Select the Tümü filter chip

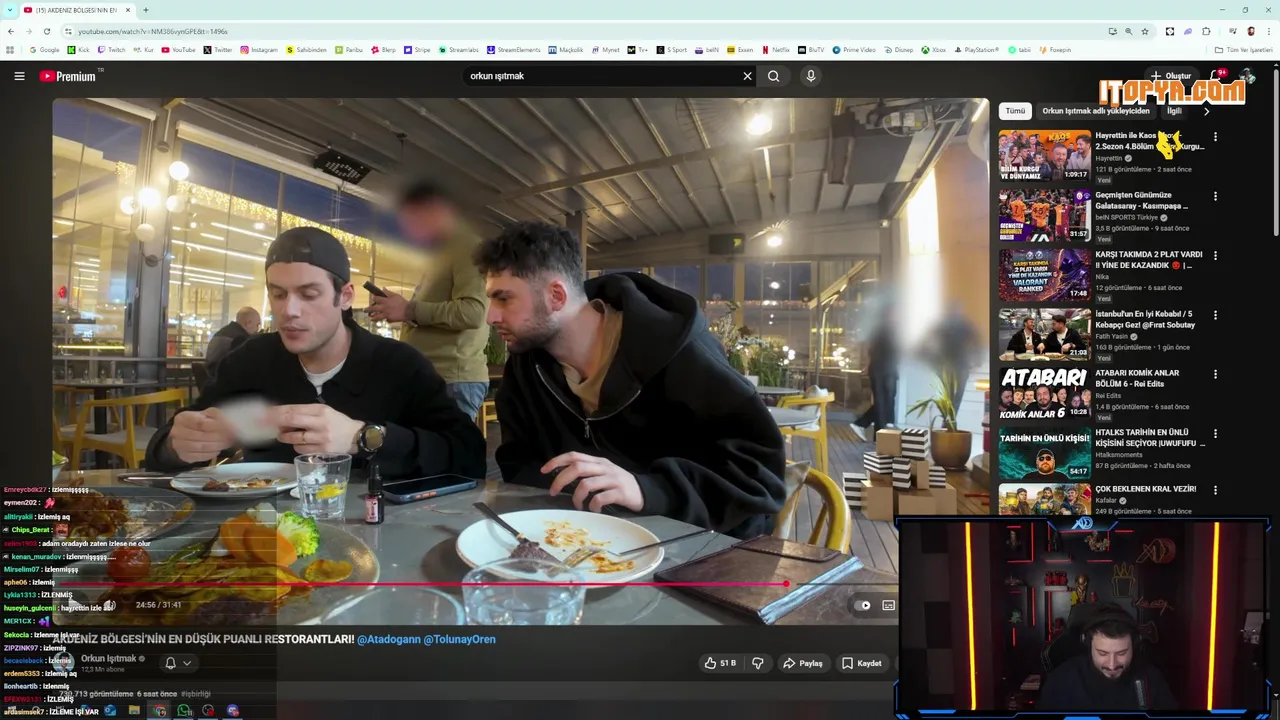pyautogui.click(x=1015, y=111)
